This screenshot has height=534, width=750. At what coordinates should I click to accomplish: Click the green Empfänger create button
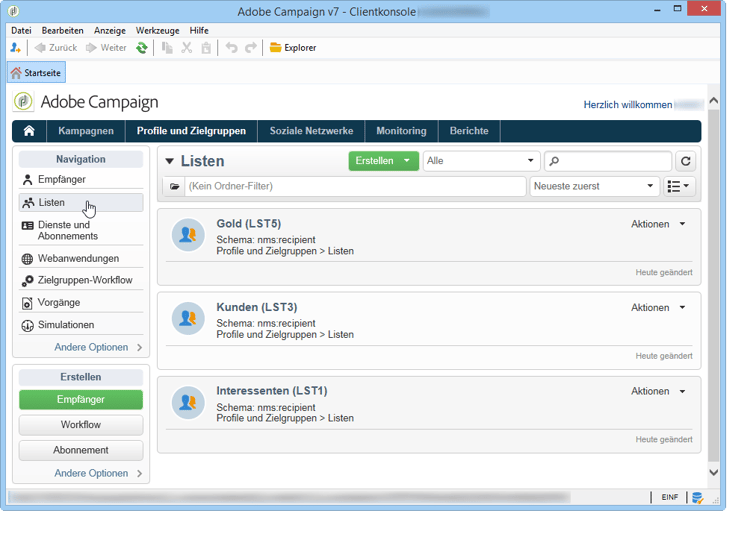81,400
